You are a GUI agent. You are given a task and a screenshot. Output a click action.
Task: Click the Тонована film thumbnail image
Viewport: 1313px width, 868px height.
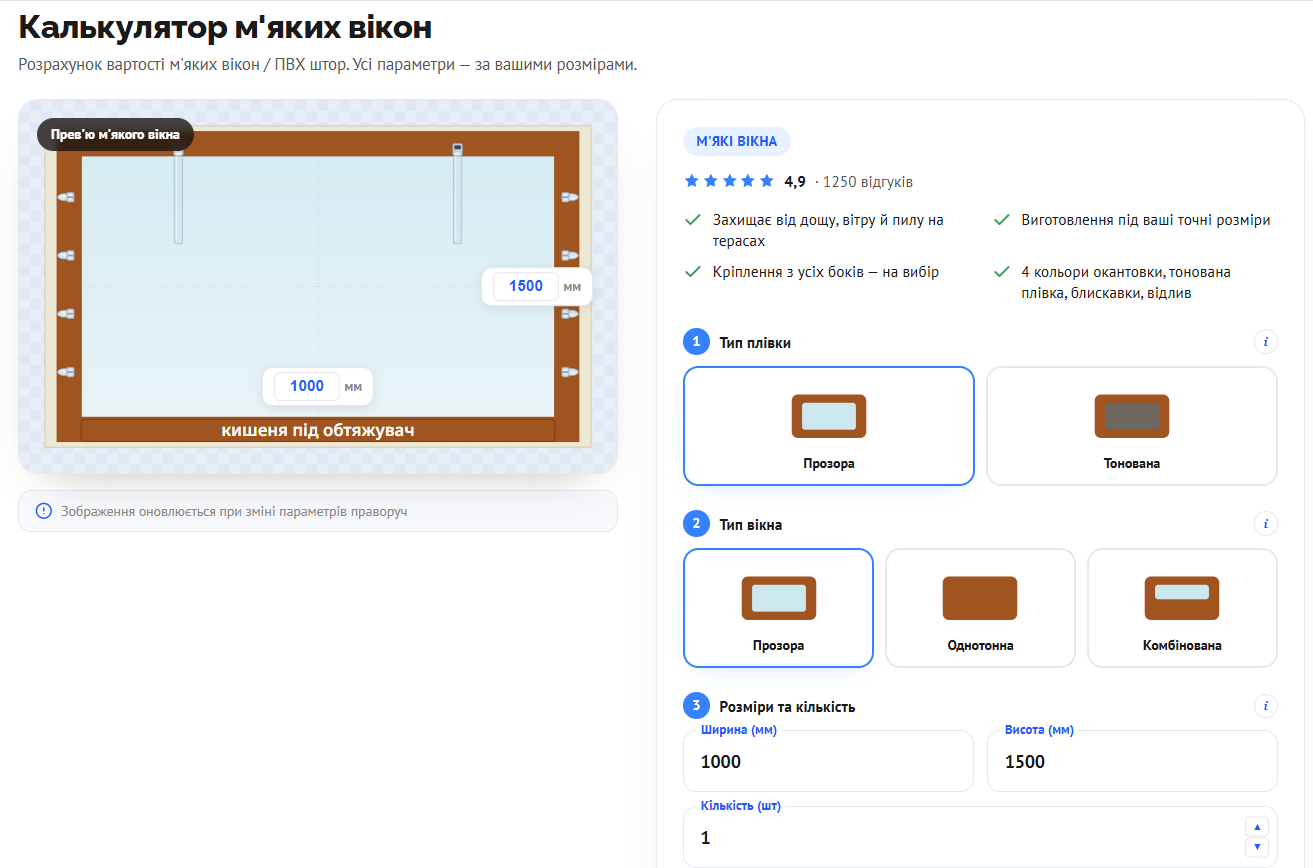coord(1132,416)
